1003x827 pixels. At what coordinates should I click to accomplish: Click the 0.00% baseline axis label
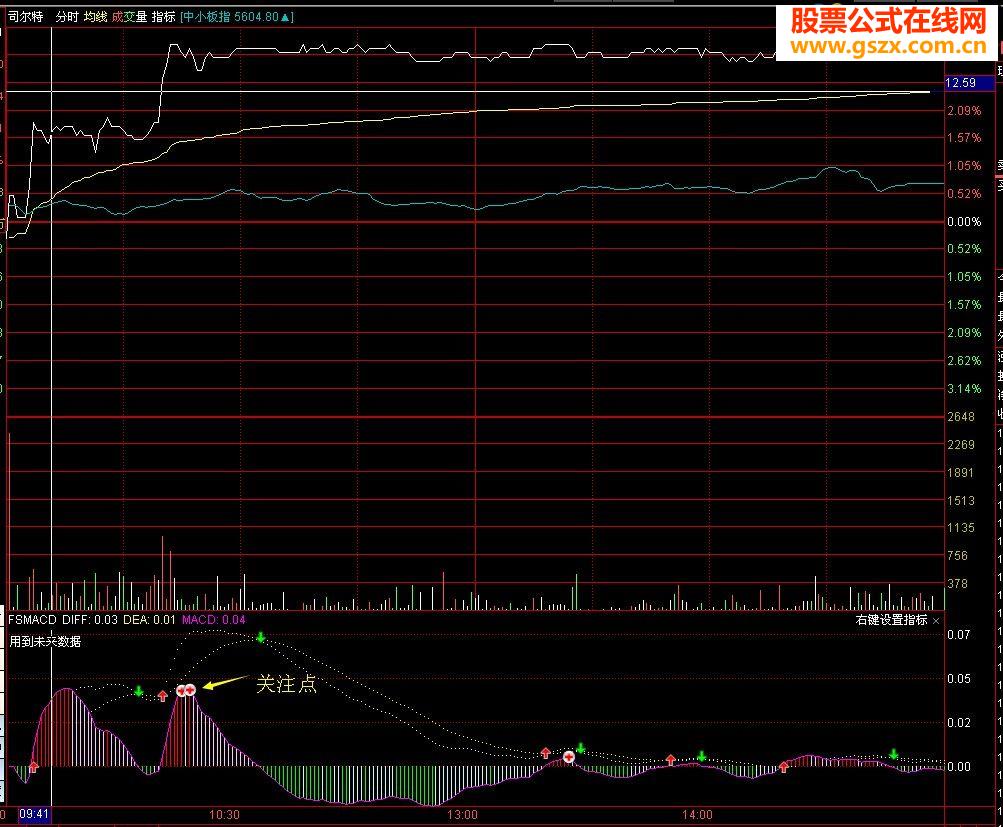[x=964, y=222]
